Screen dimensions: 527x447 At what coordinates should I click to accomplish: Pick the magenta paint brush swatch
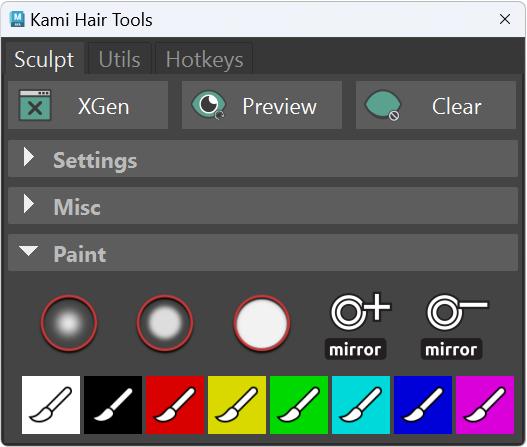pos(485,405)
